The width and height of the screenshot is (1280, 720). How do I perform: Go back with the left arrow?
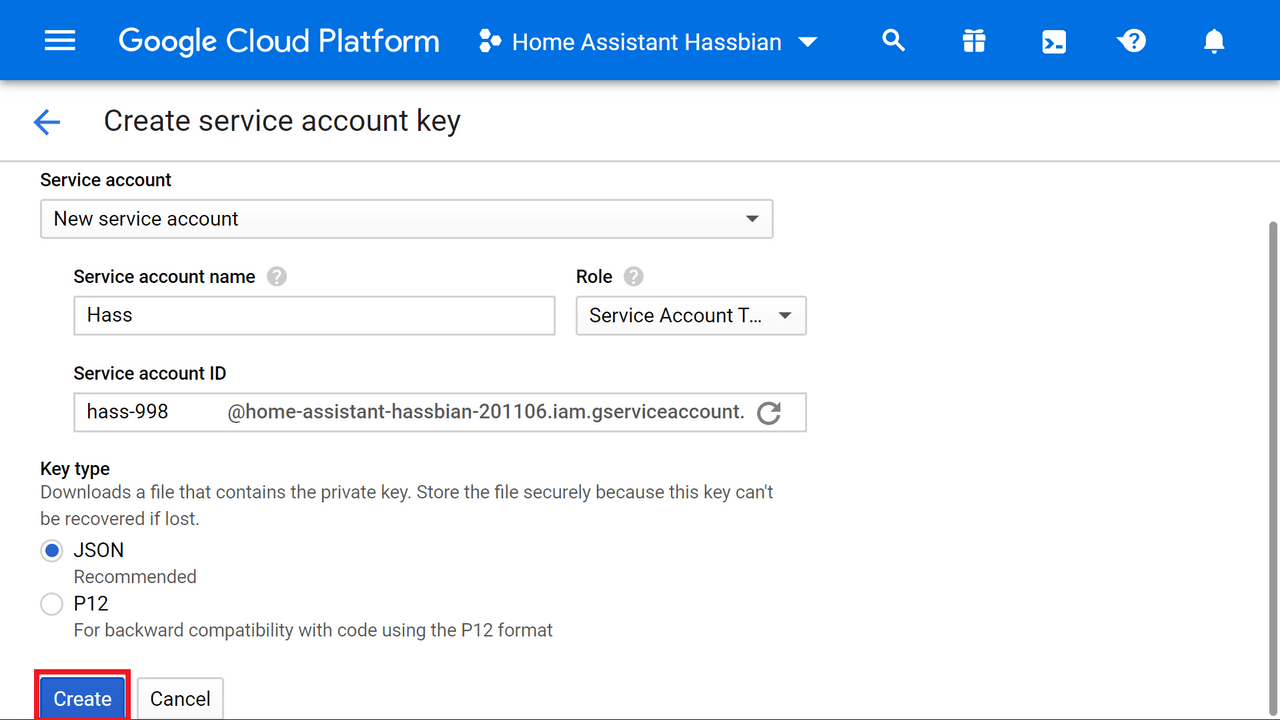coord(47,122)
